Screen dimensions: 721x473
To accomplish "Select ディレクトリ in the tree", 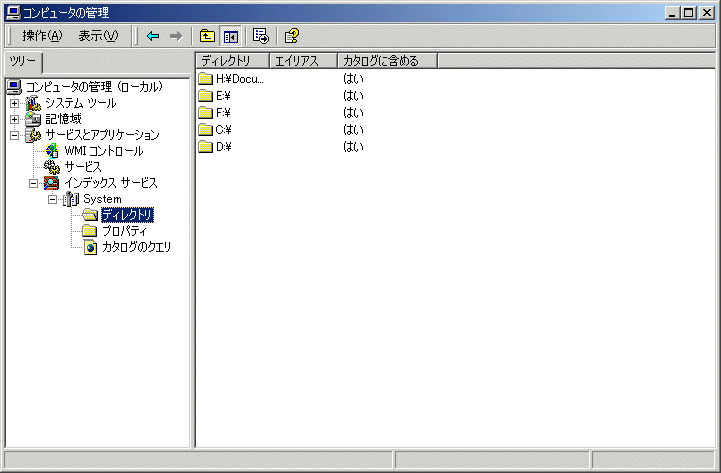I will (x=127, y=215).
